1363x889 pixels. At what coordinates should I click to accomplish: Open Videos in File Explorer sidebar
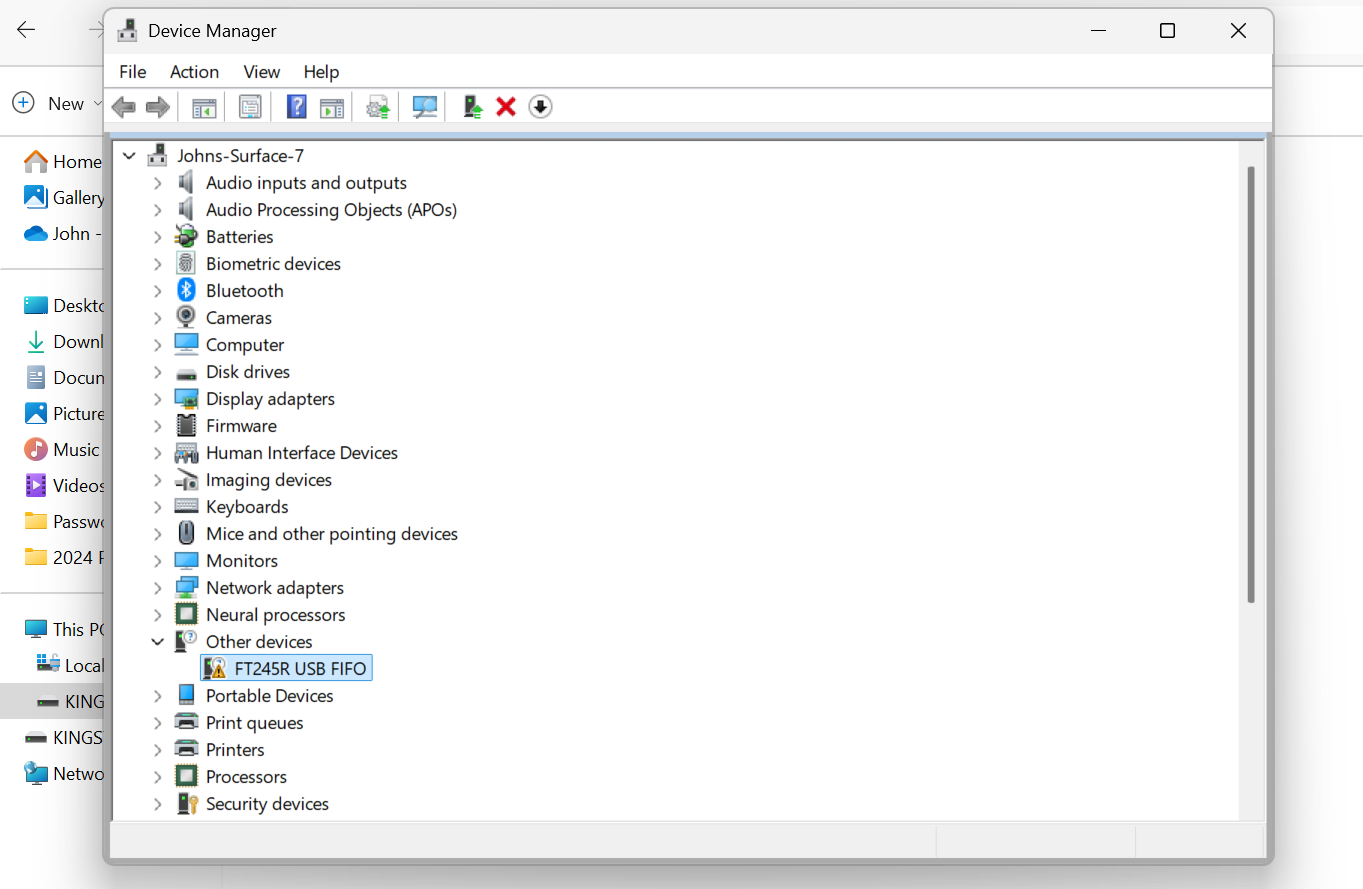click(64, 486)
